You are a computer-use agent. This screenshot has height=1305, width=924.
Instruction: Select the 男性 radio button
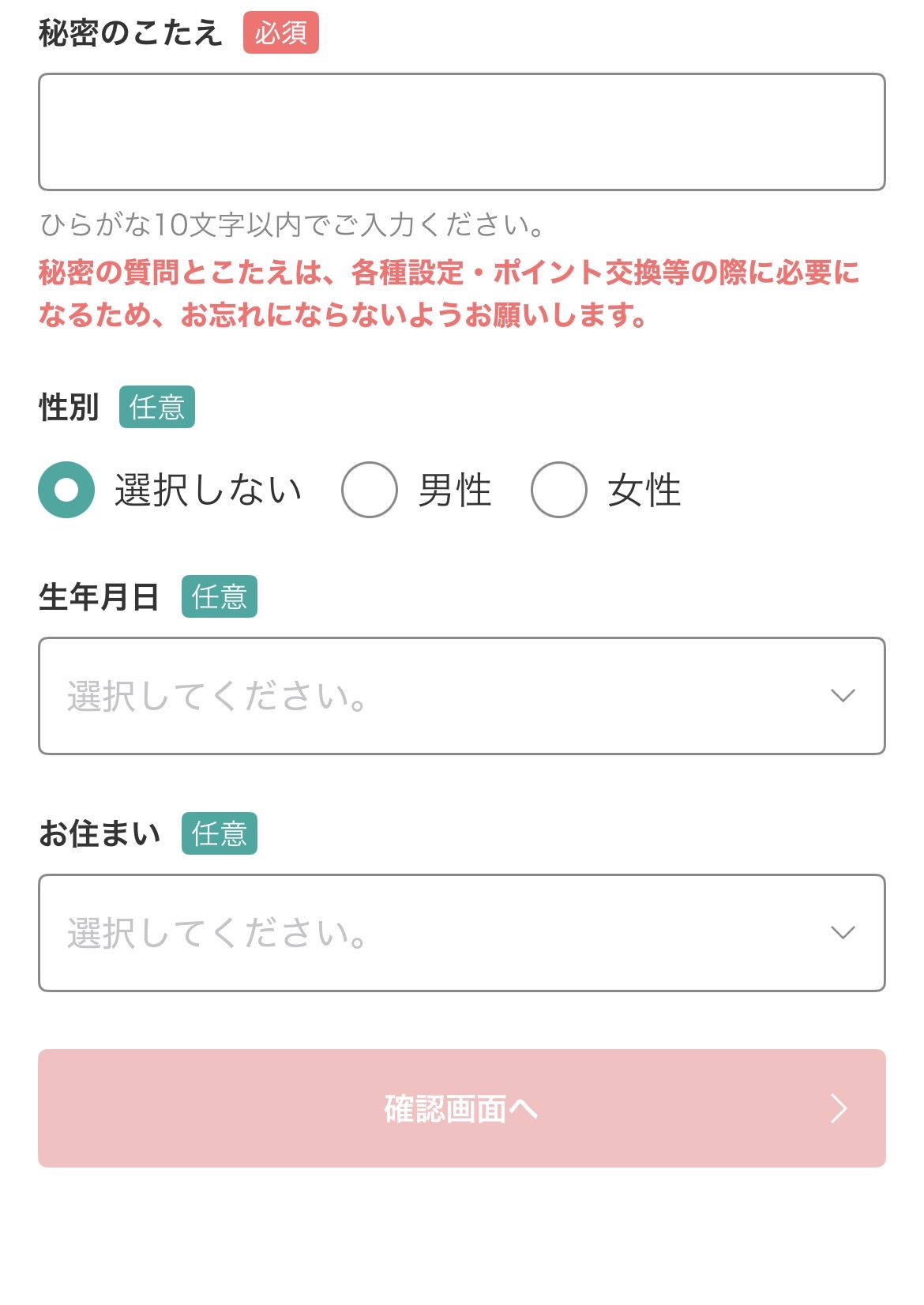point(369,490)
